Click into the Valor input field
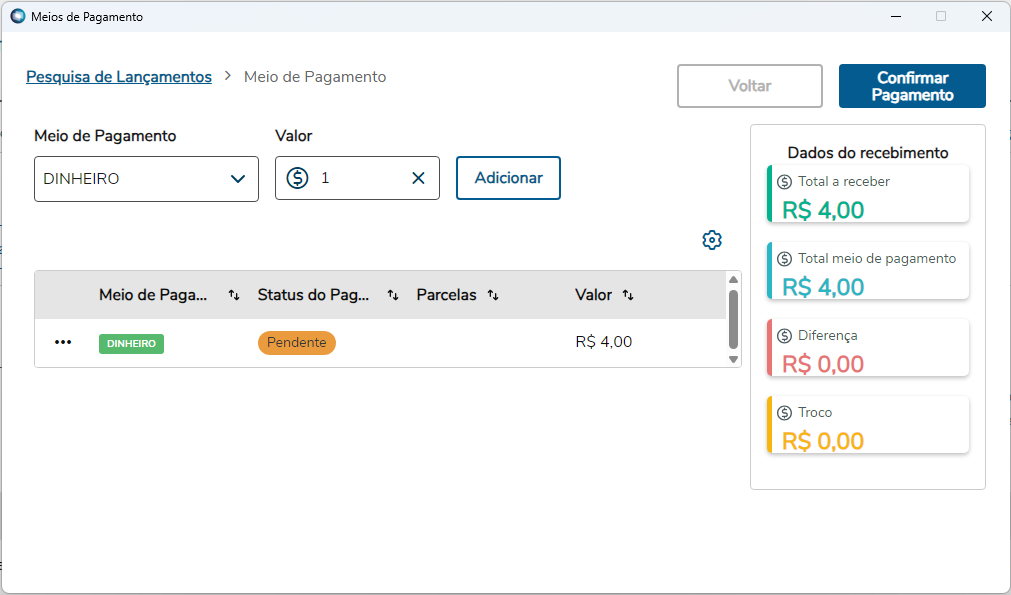Screen dimensions: 1011x595 [360, 178]
